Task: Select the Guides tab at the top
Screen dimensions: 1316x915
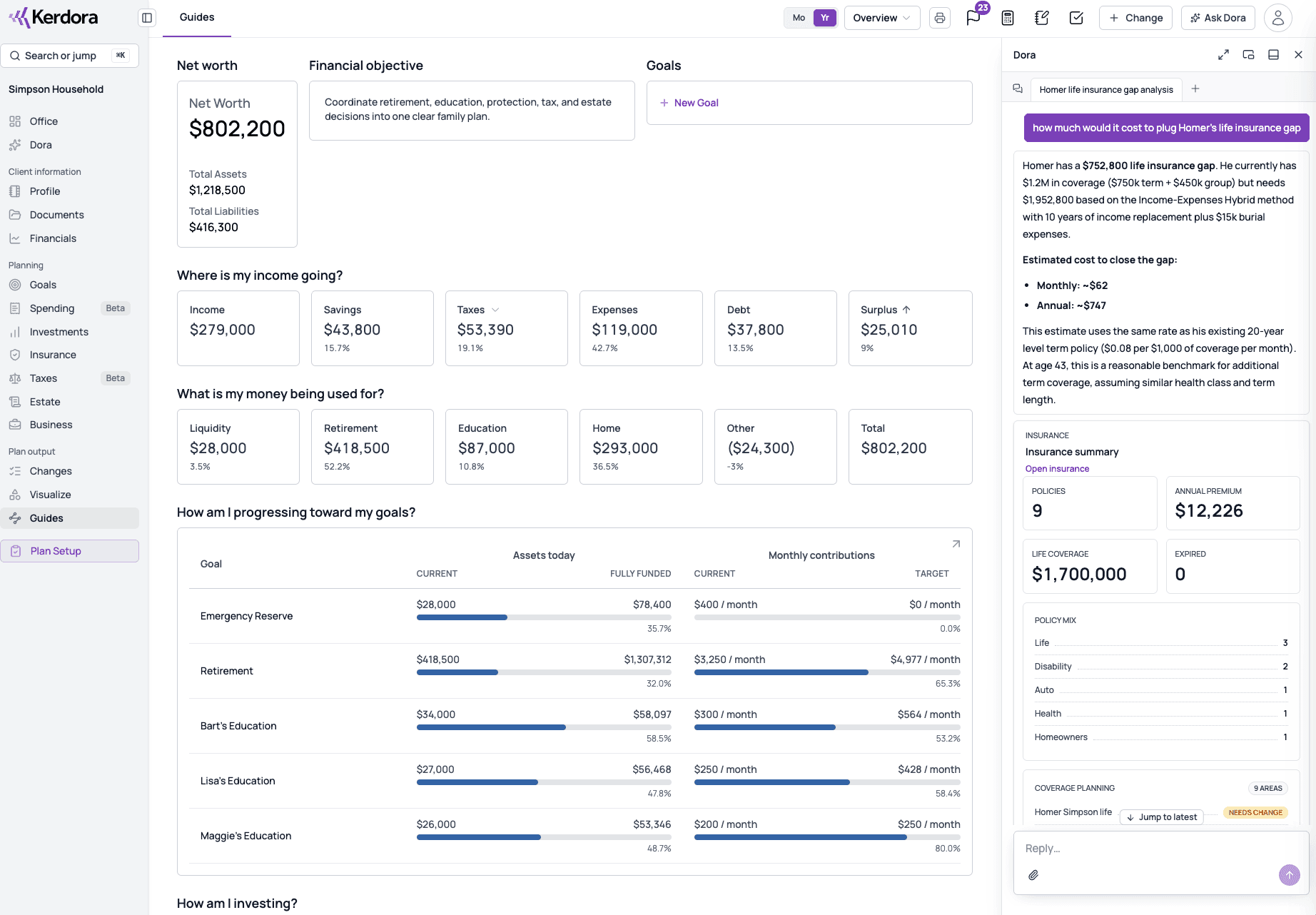Action: pyautogui.click(x=197, y=17)
